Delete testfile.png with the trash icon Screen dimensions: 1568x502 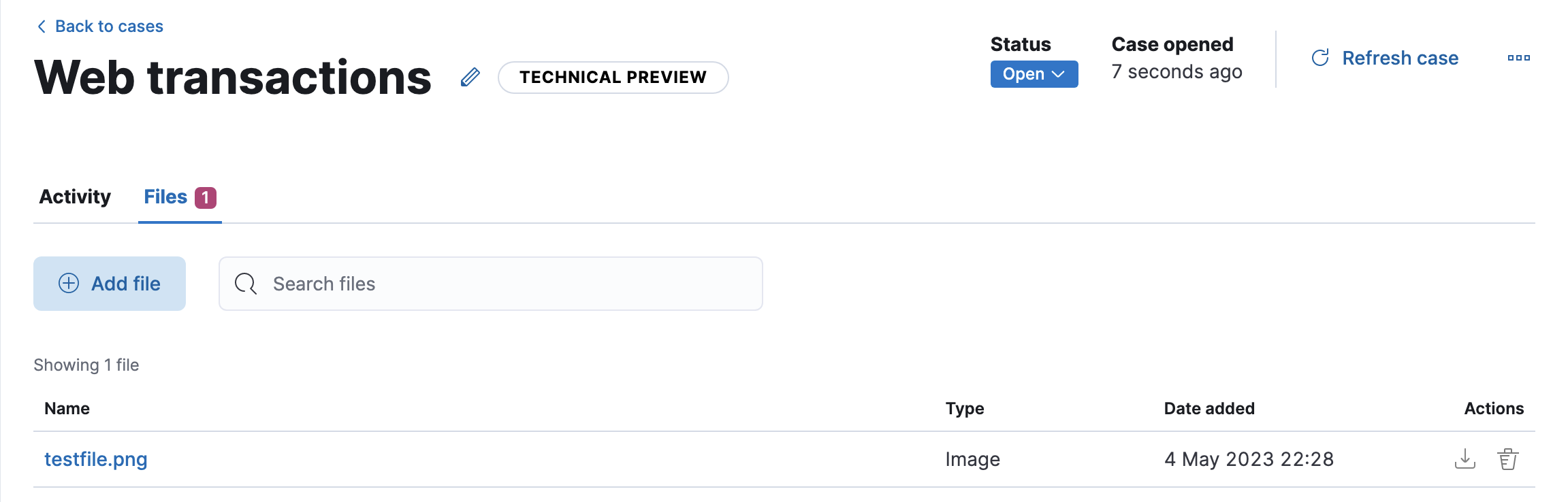1507,459
